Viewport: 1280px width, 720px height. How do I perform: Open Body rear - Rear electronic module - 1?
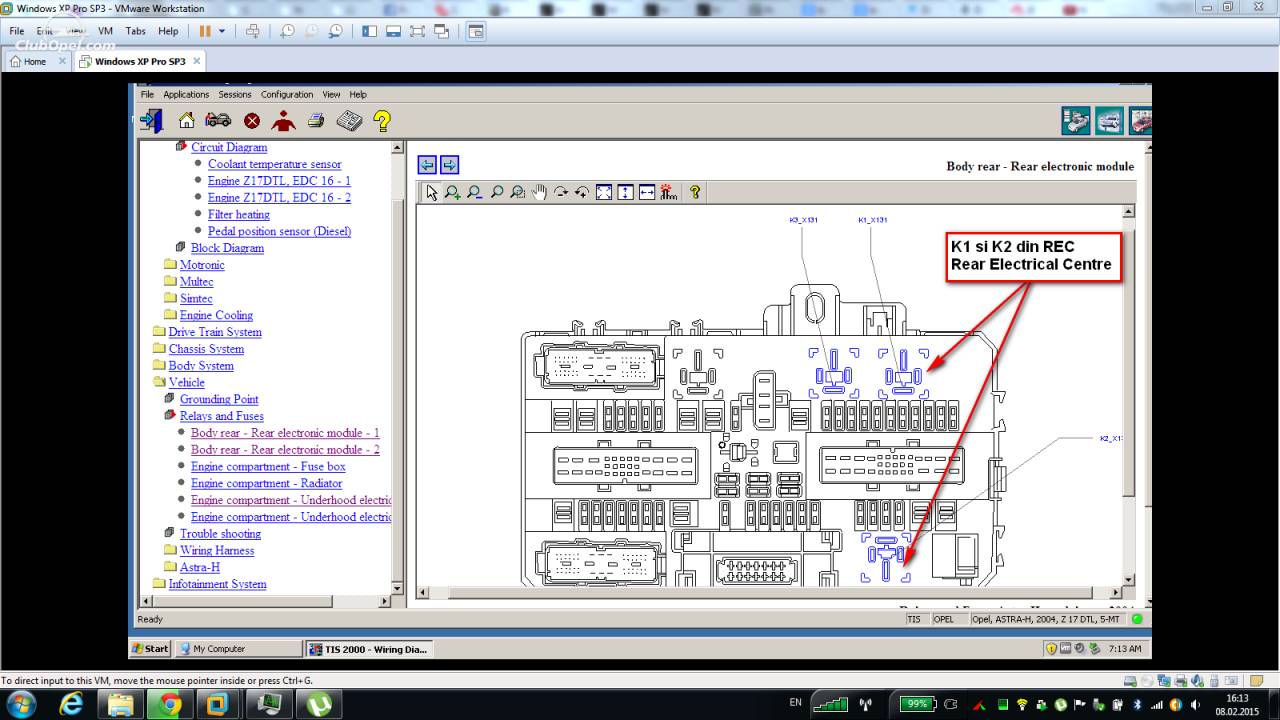pyautogui.click(x=285, y=433)
